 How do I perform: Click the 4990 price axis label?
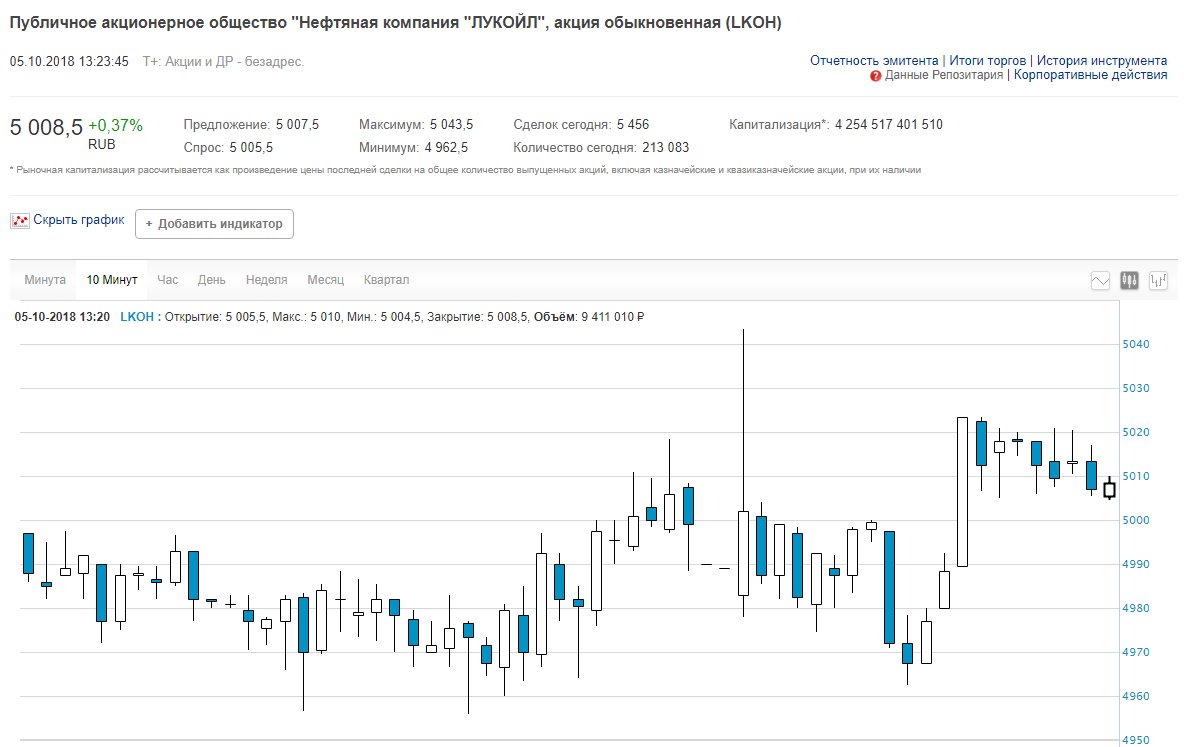click(1136, 564)
